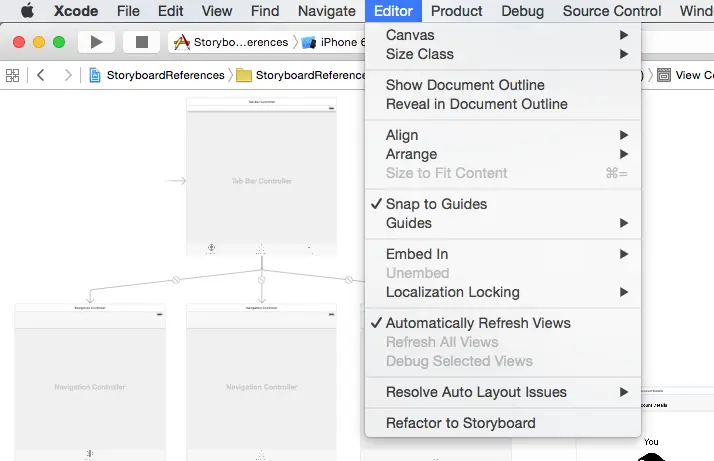Click StoryboardReferences project in jump bar
Screen dimensions: 714x461
click(x=158, y=75)
